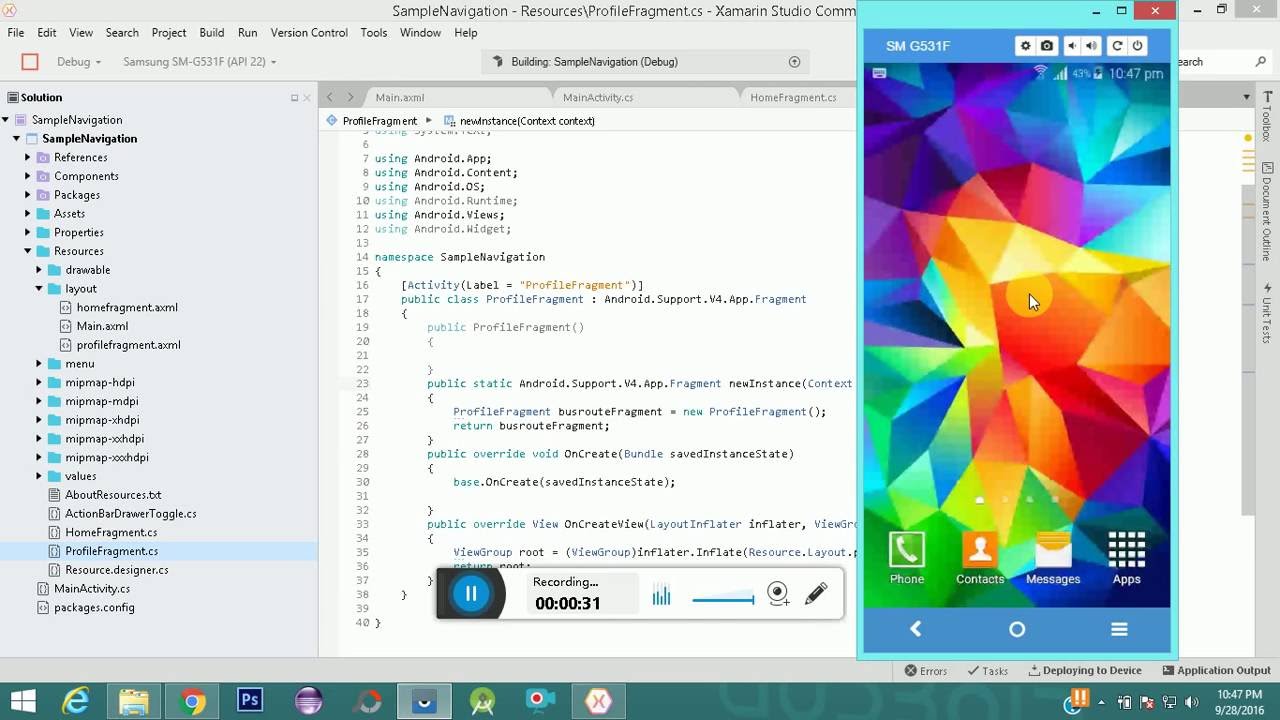
Task: Open the Samsung SM-G531F device dropdown
Action: click(199, 62)
